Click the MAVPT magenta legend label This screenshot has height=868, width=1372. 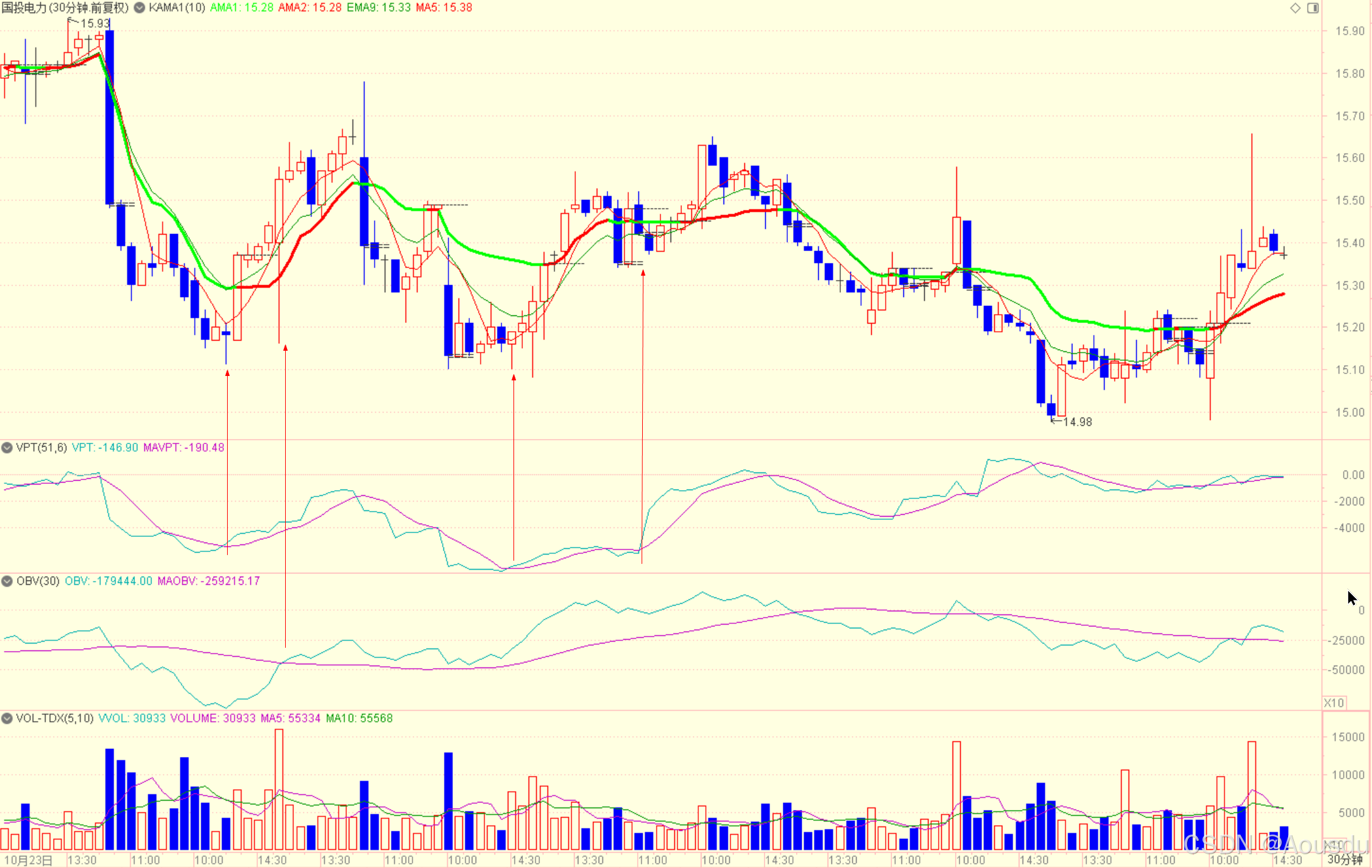[184, 447]
